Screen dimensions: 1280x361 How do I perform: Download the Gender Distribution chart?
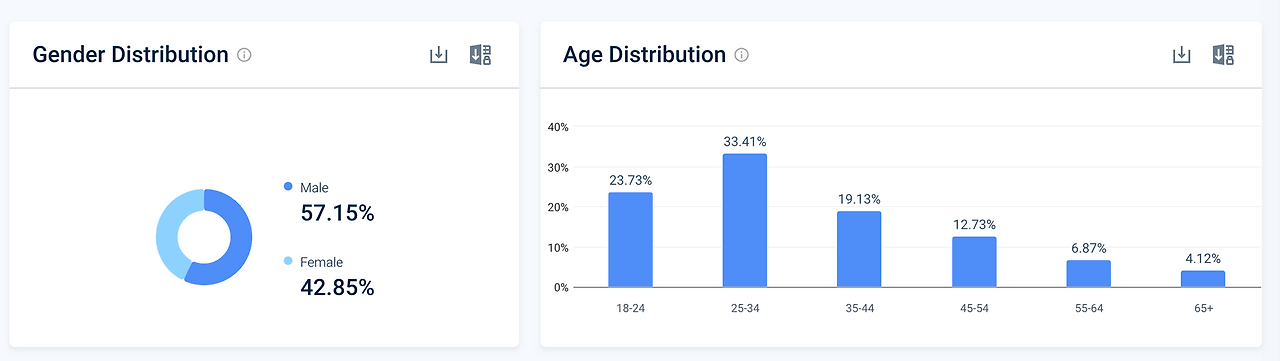click(x=438, y=55)
